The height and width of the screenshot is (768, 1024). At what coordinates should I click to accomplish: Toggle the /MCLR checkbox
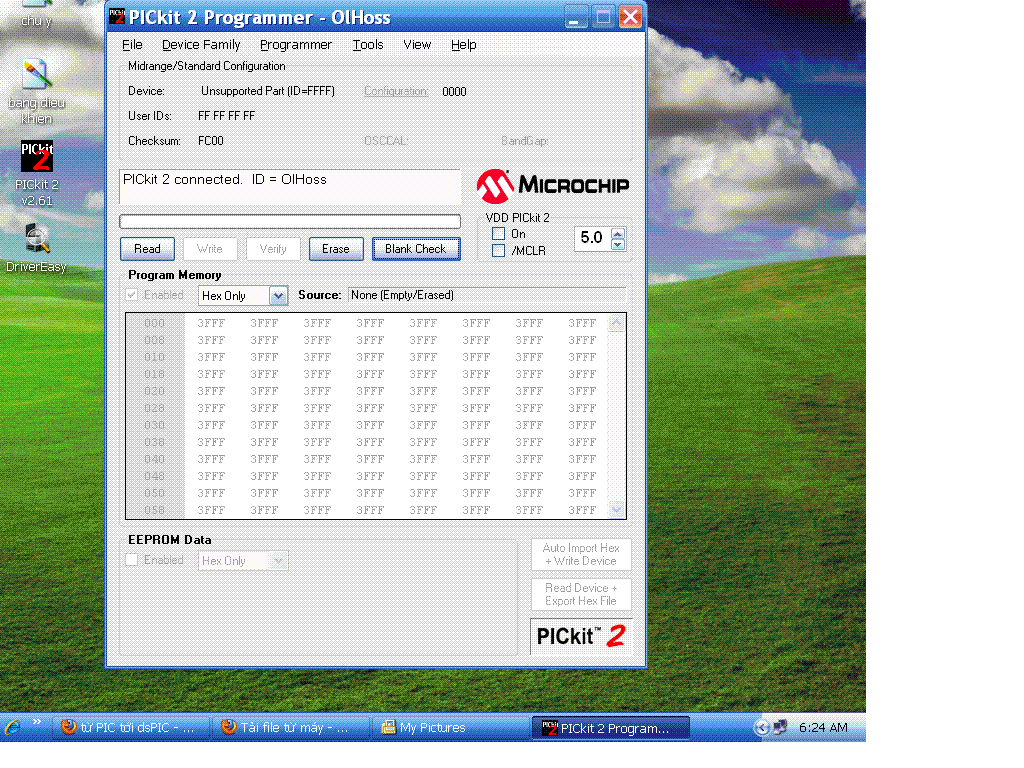coord(498,251)
